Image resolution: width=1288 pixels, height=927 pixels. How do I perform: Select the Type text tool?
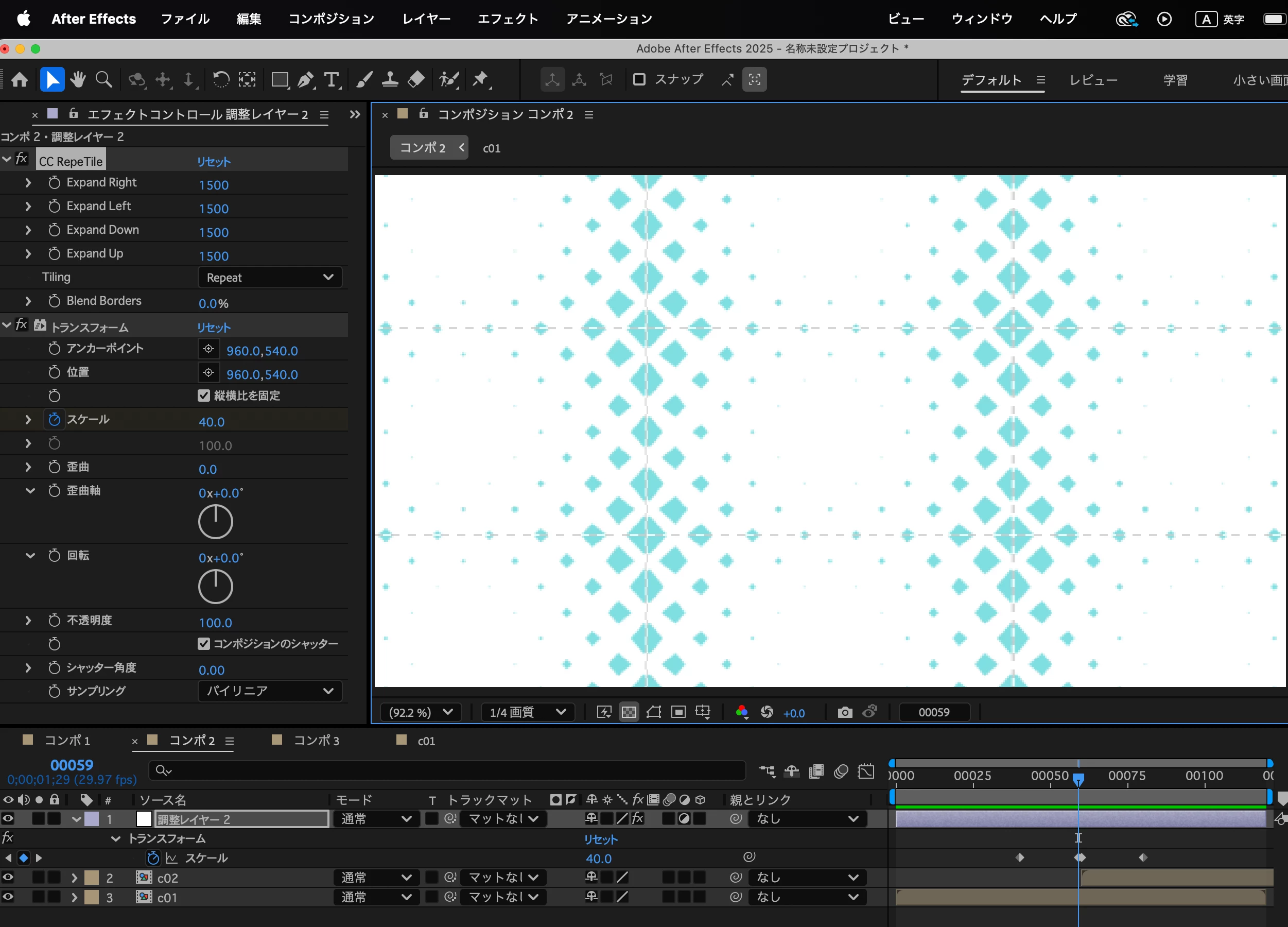click(332, 79)
